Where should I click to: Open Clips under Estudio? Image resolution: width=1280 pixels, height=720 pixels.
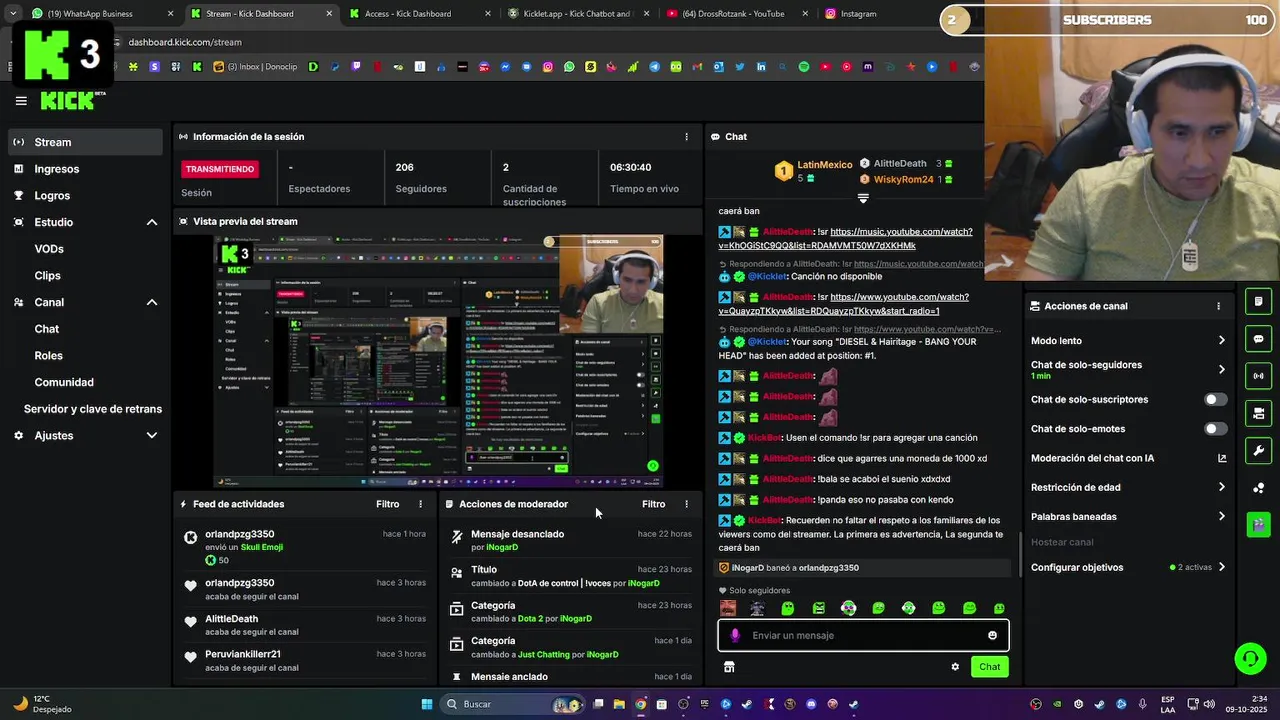coord(47,276)
